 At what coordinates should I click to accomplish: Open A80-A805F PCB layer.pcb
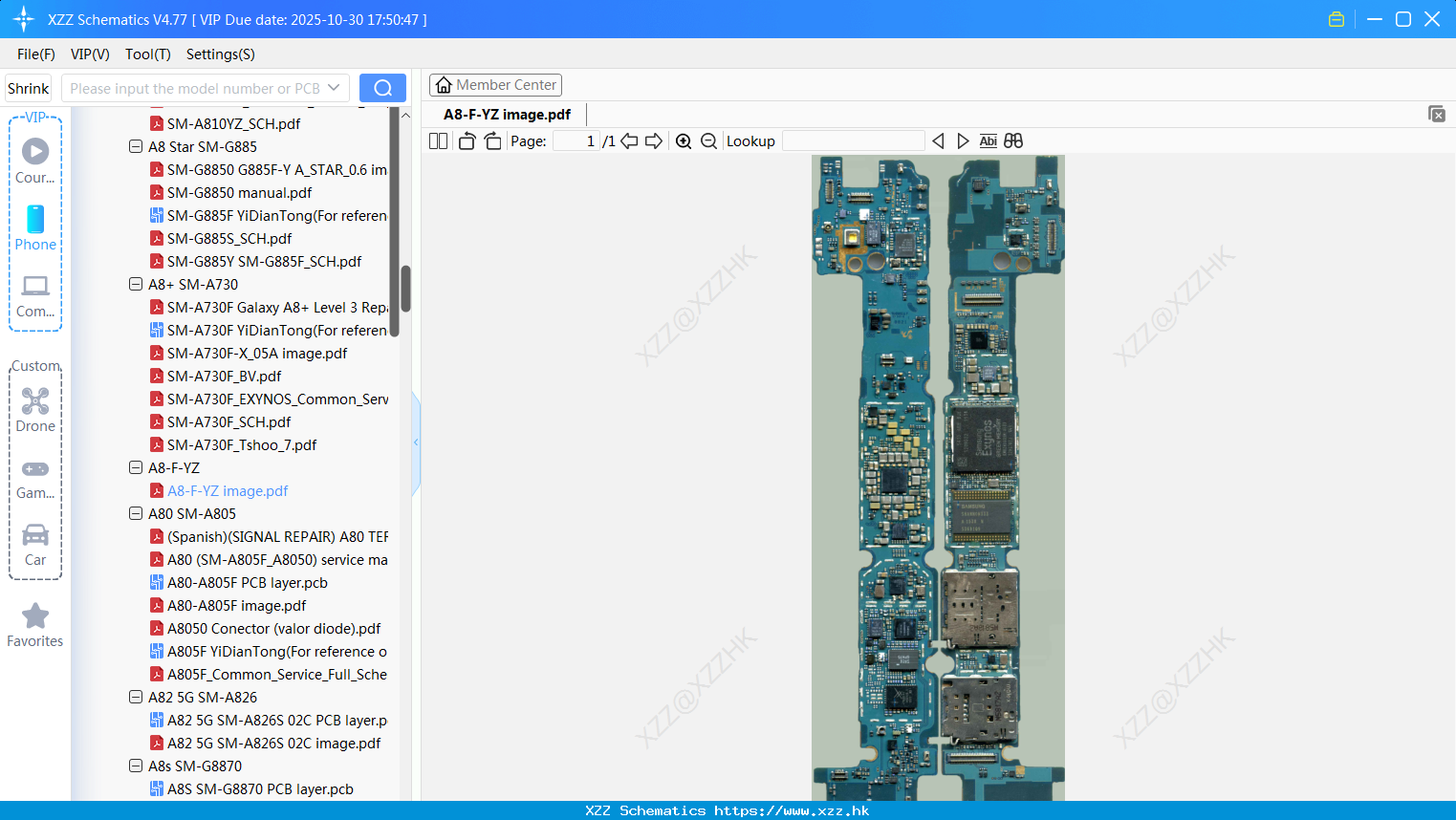pos(248,582)
